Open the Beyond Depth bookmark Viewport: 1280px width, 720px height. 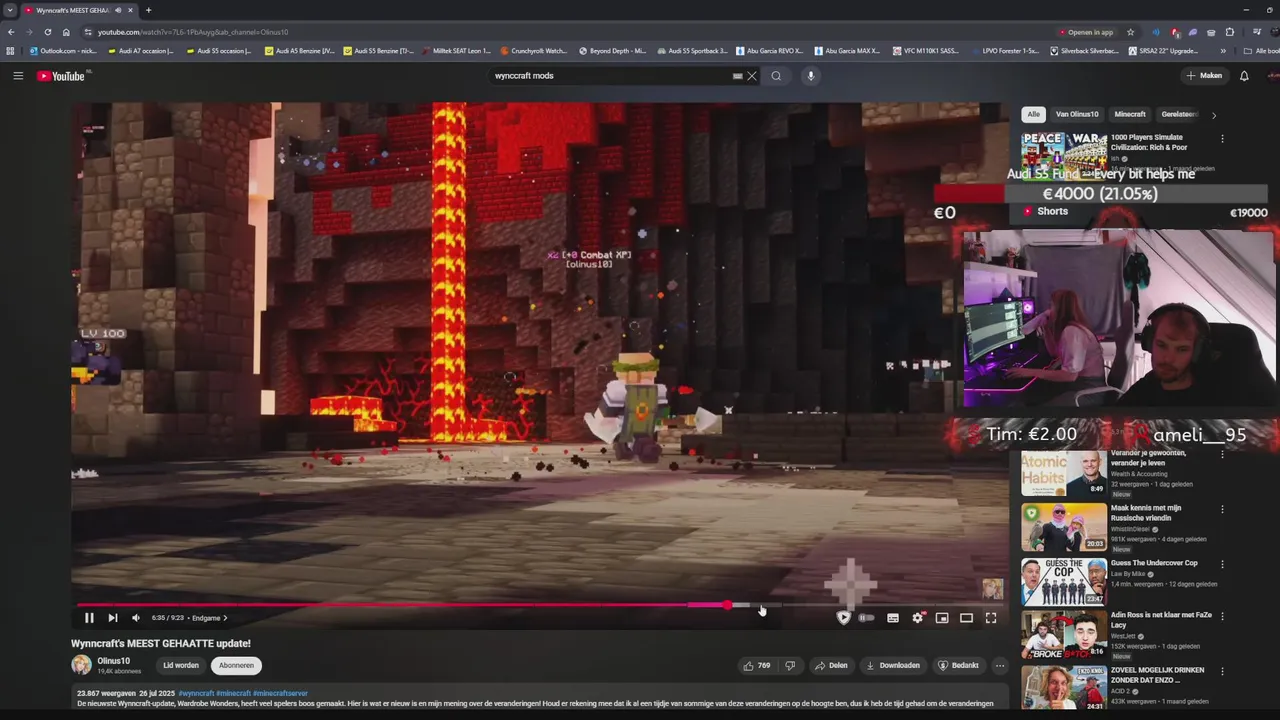612,51
